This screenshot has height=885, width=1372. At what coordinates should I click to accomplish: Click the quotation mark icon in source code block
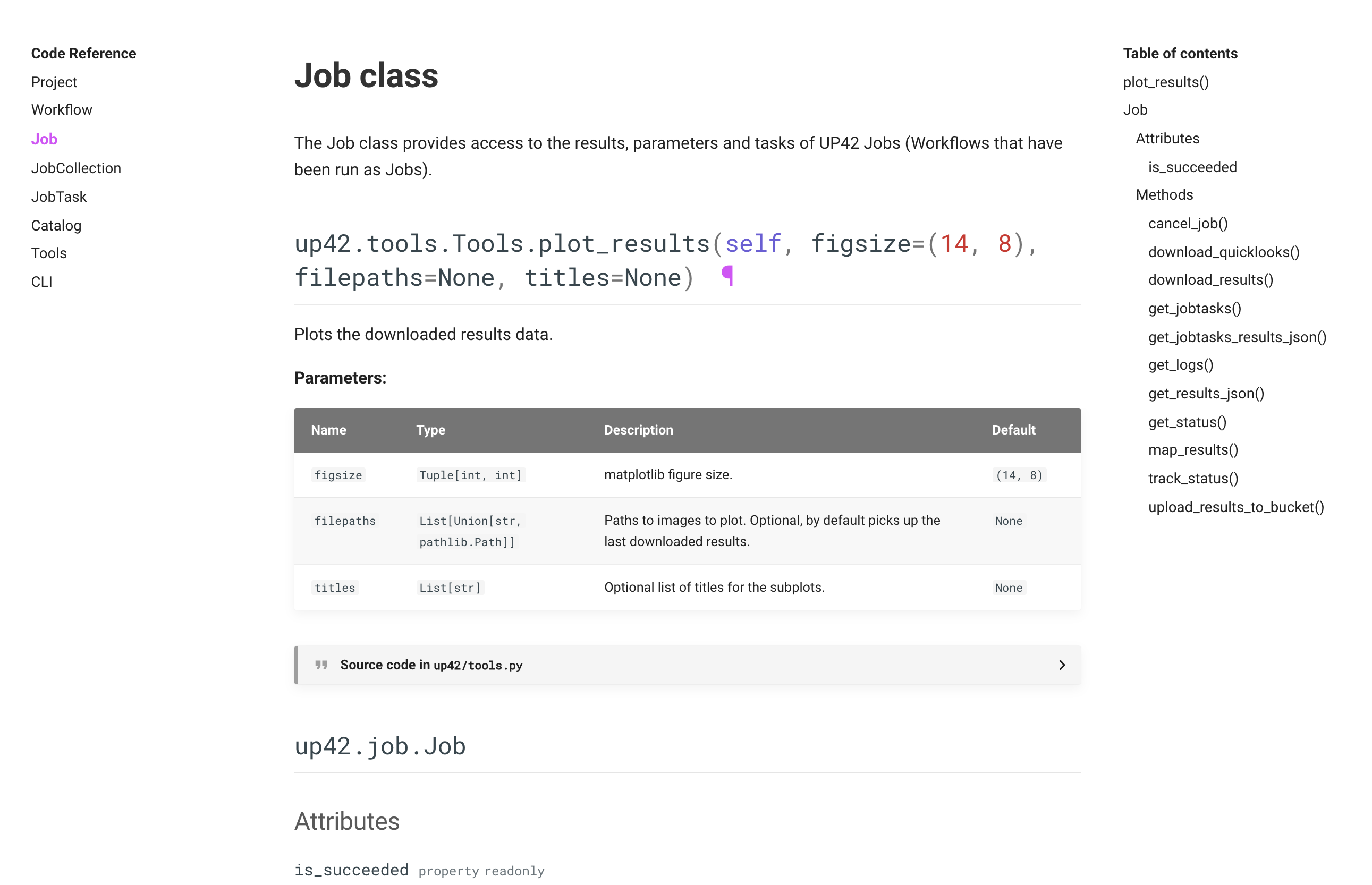click(322, 665)
